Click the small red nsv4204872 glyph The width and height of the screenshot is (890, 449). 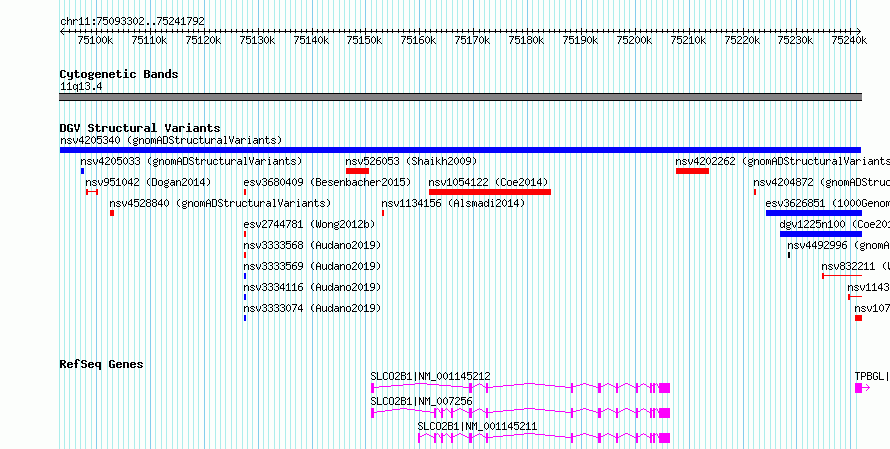(755, 192)
